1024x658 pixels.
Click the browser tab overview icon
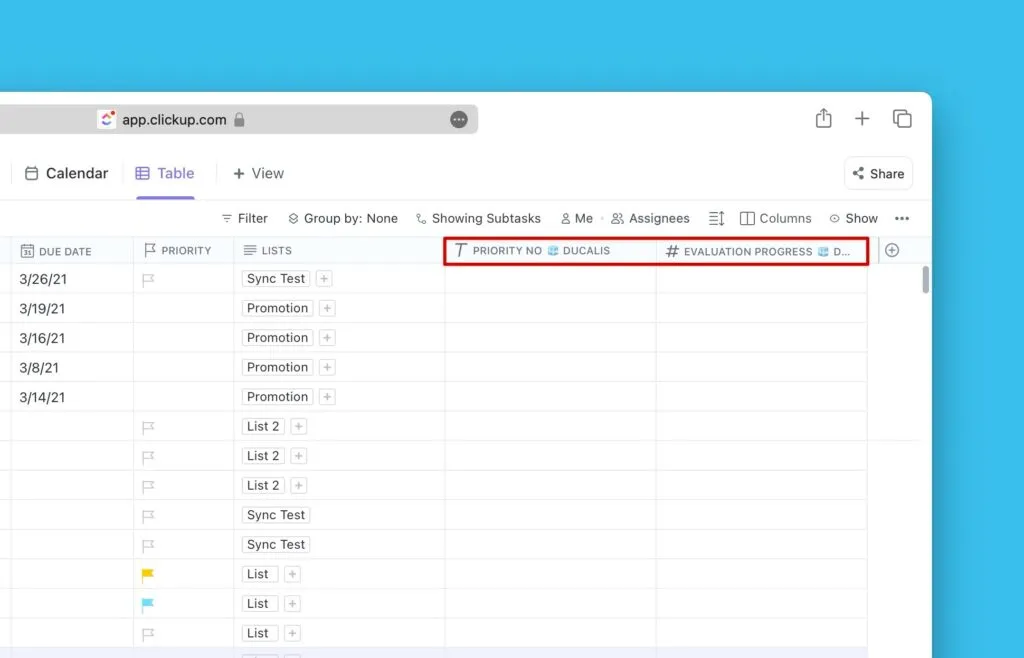902,118
